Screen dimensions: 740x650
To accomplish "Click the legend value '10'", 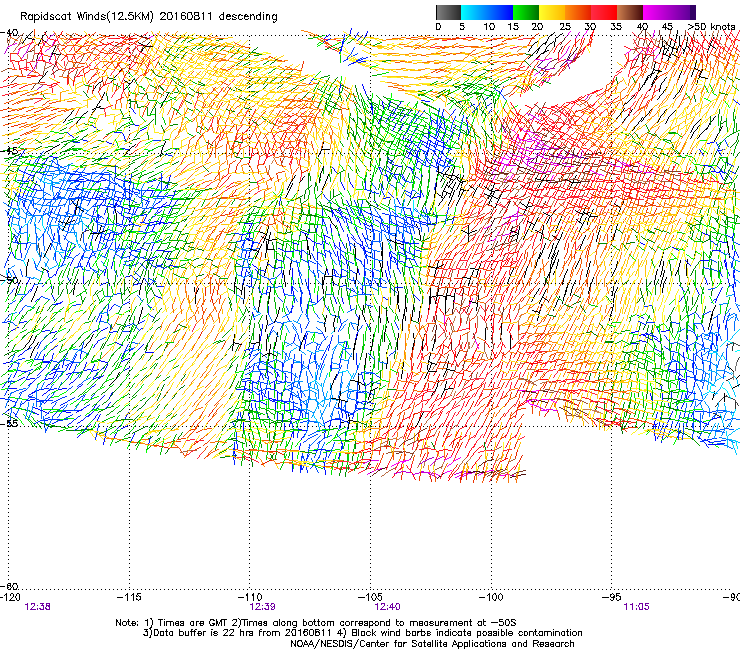I will click(489, 27).
